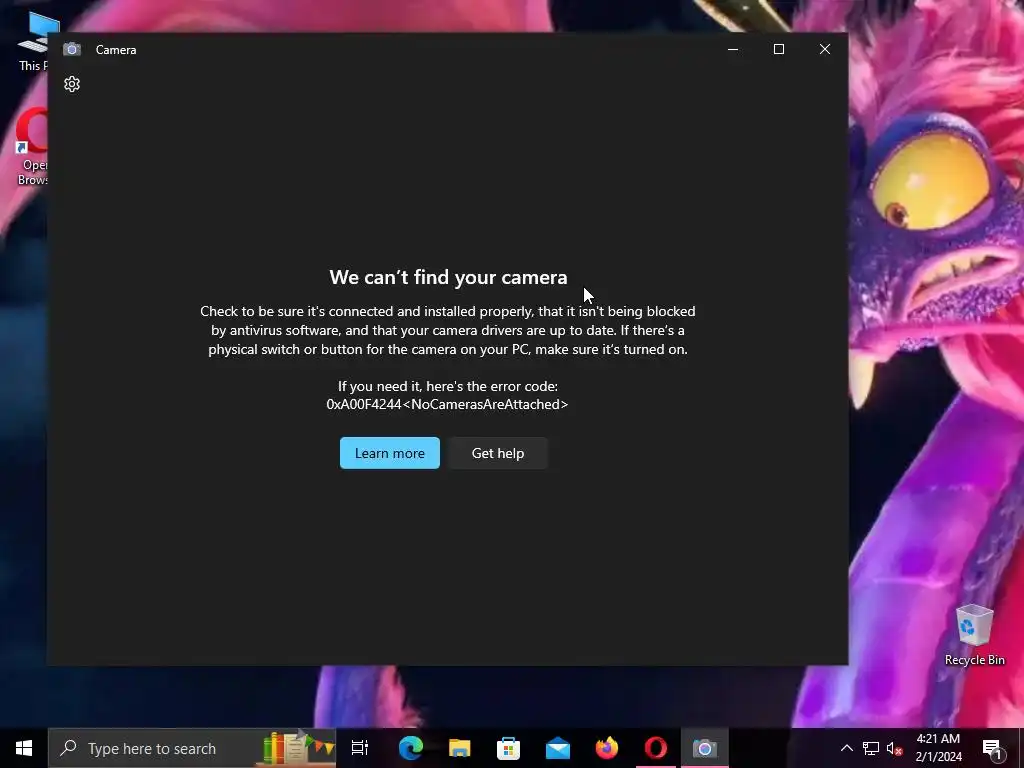This screenshot has height=768, width=1024.
Task: Select the This PC desktop icon
Action: [34, 42]
